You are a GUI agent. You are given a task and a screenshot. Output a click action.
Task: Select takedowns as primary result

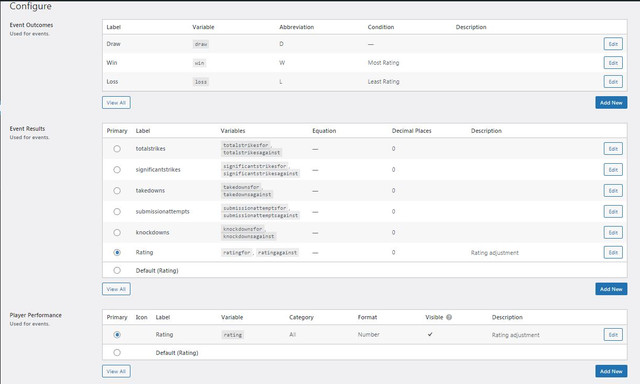click(x=117, y=191)
